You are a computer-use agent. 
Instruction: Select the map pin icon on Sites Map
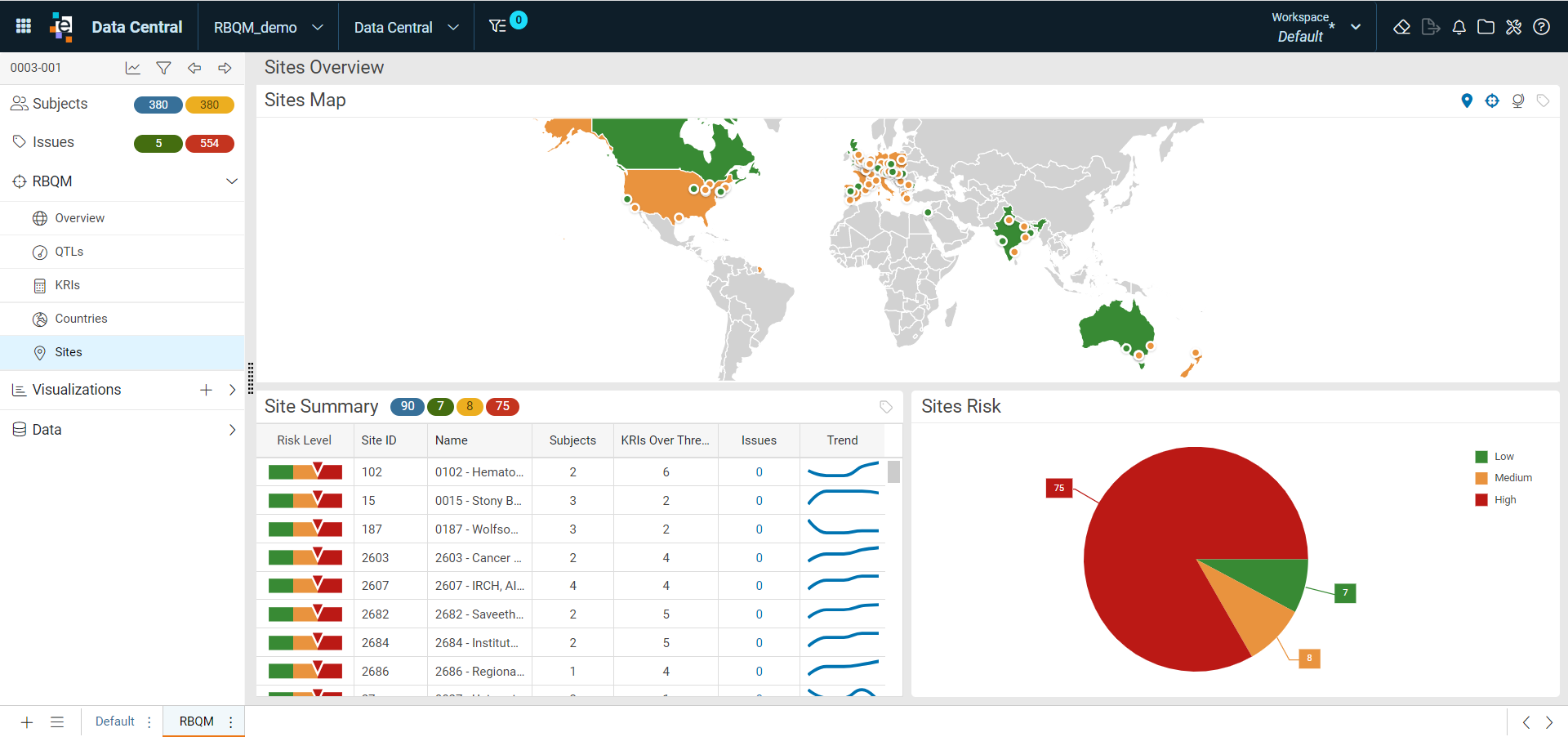coord(1467,100)
